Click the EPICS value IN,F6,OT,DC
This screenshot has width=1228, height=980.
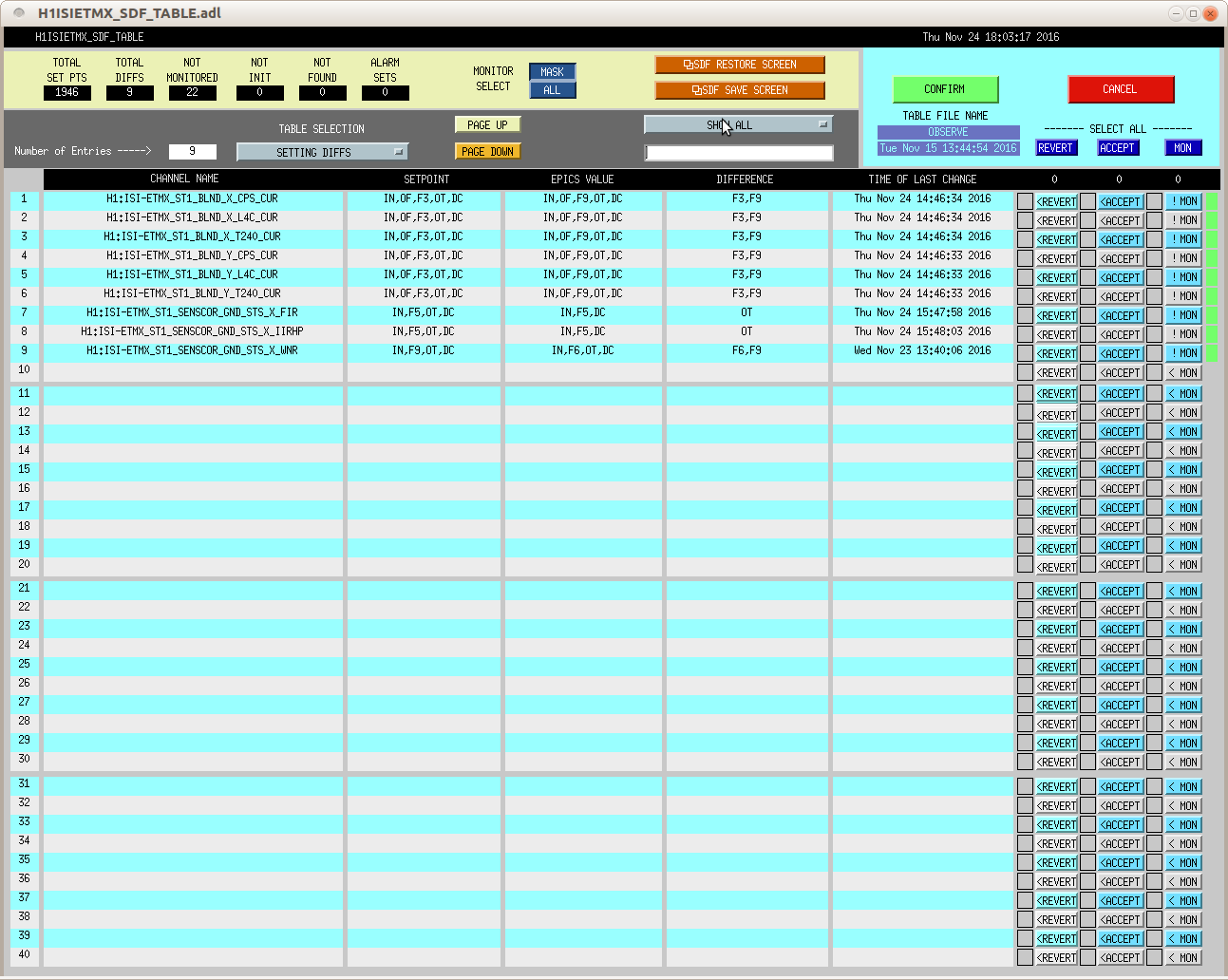coord(583,350)
